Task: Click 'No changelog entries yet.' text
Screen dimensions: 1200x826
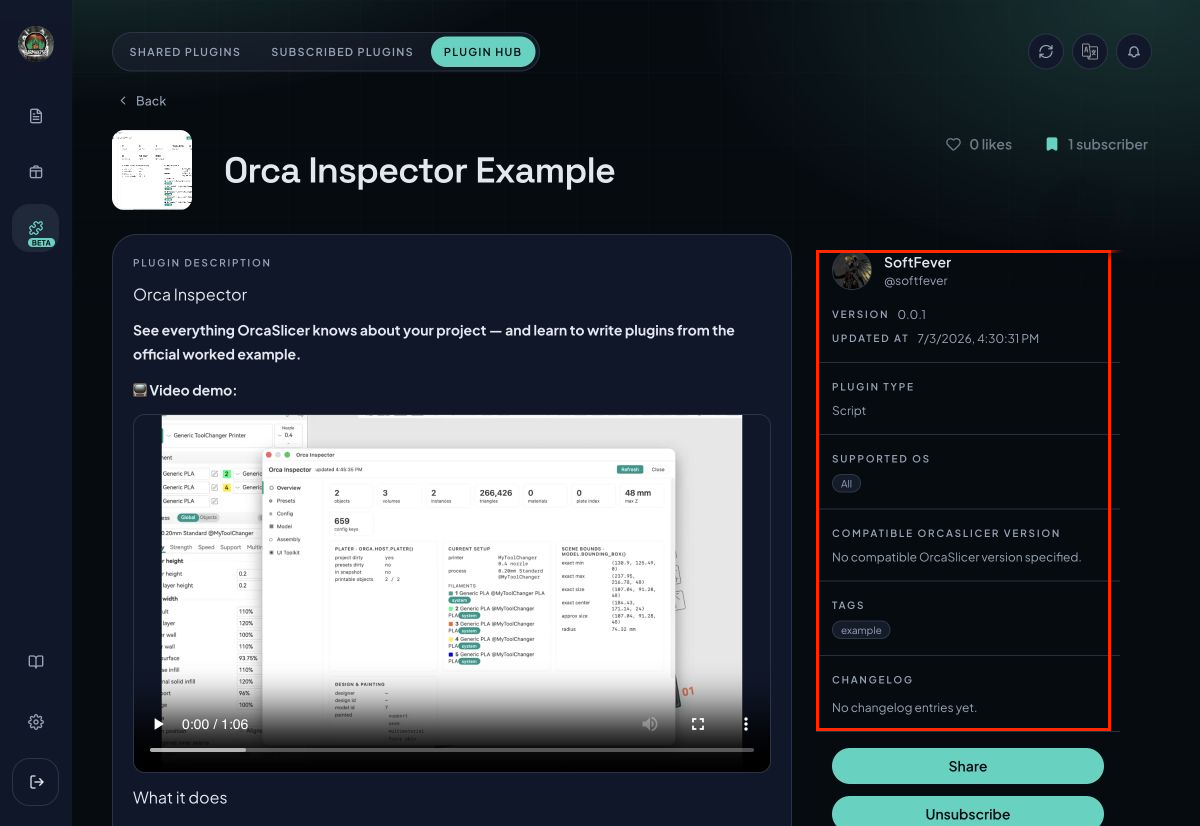Action: click(x=905, y=708)
